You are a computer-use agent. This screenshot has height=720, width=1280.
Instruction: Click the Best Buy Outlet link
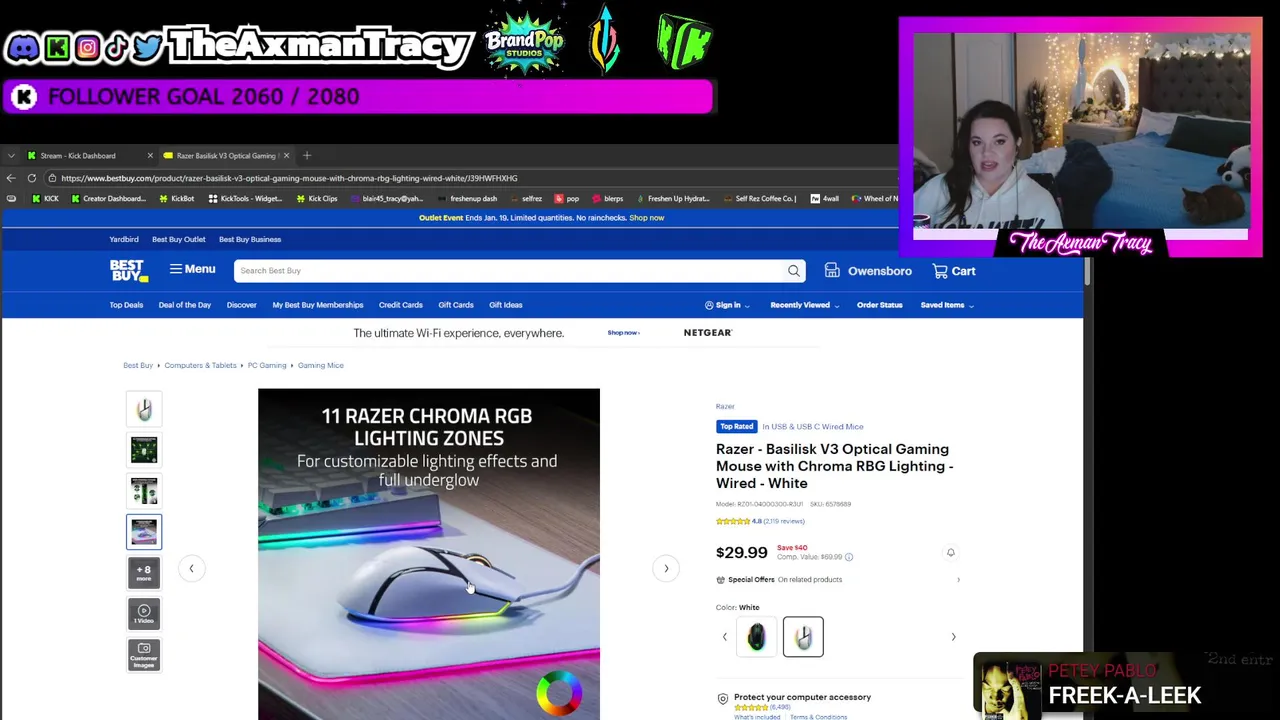pos(179,239)
